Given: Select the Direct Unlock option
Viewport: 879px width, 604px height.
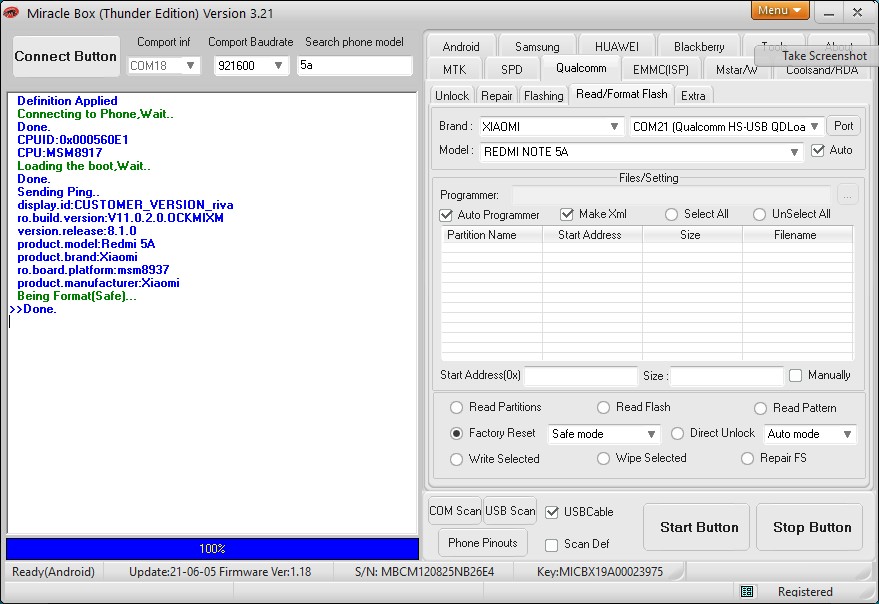Looking at the screenshot, I should click(x=677, y=434).
